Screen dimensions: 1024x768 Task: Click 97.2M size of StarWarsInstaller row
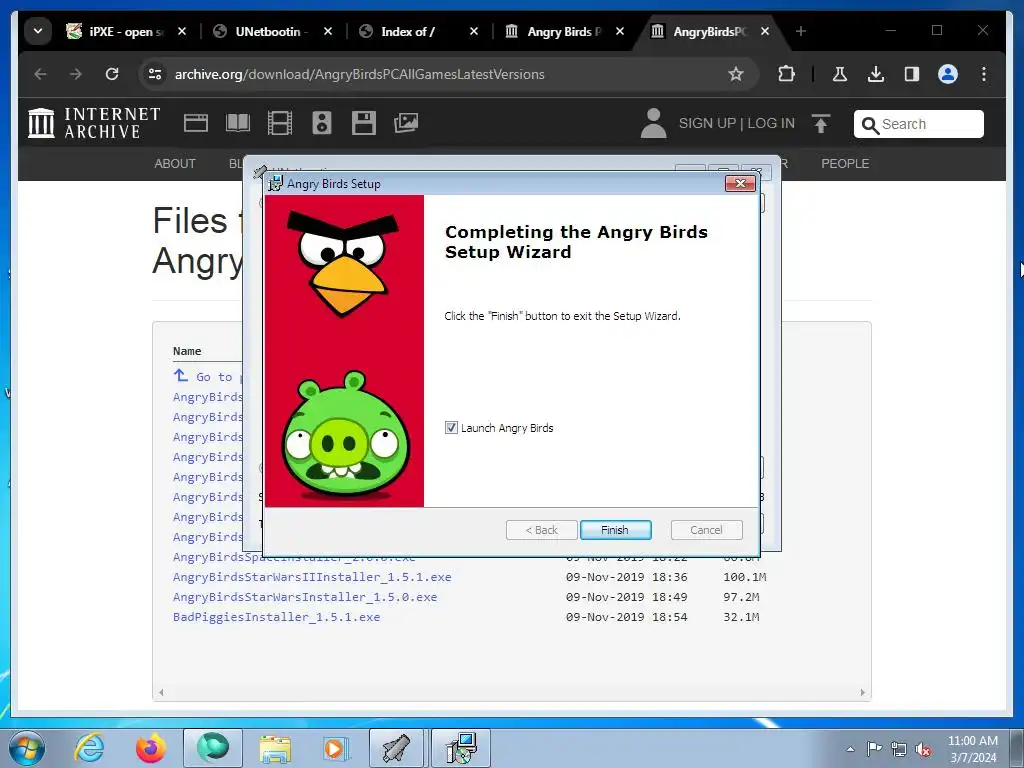point(741,597)
